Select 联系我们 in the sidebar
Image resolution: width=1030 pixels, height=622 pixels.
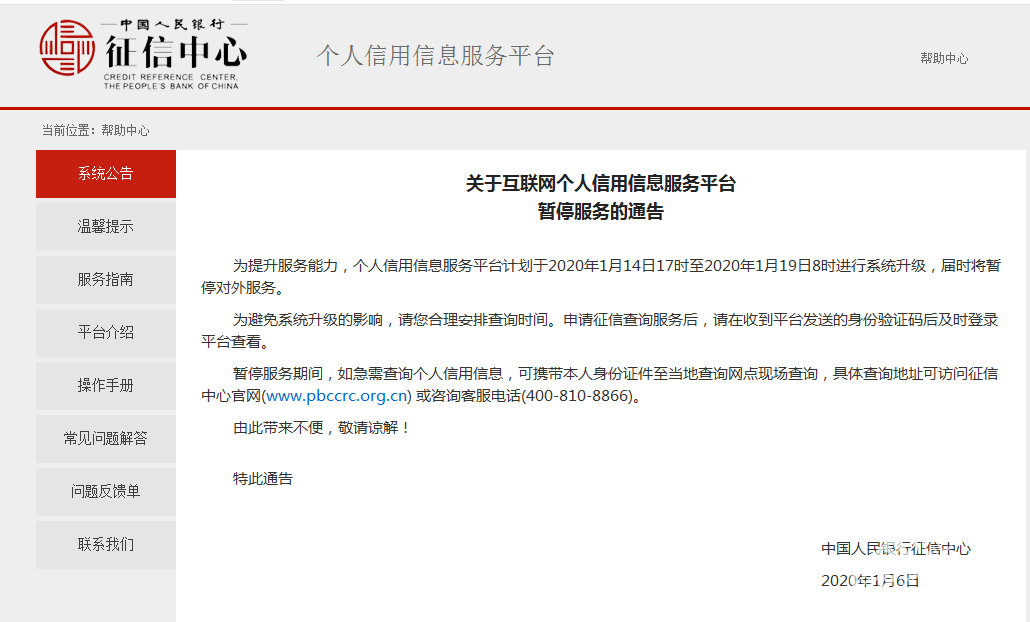(x=106, y=544)
